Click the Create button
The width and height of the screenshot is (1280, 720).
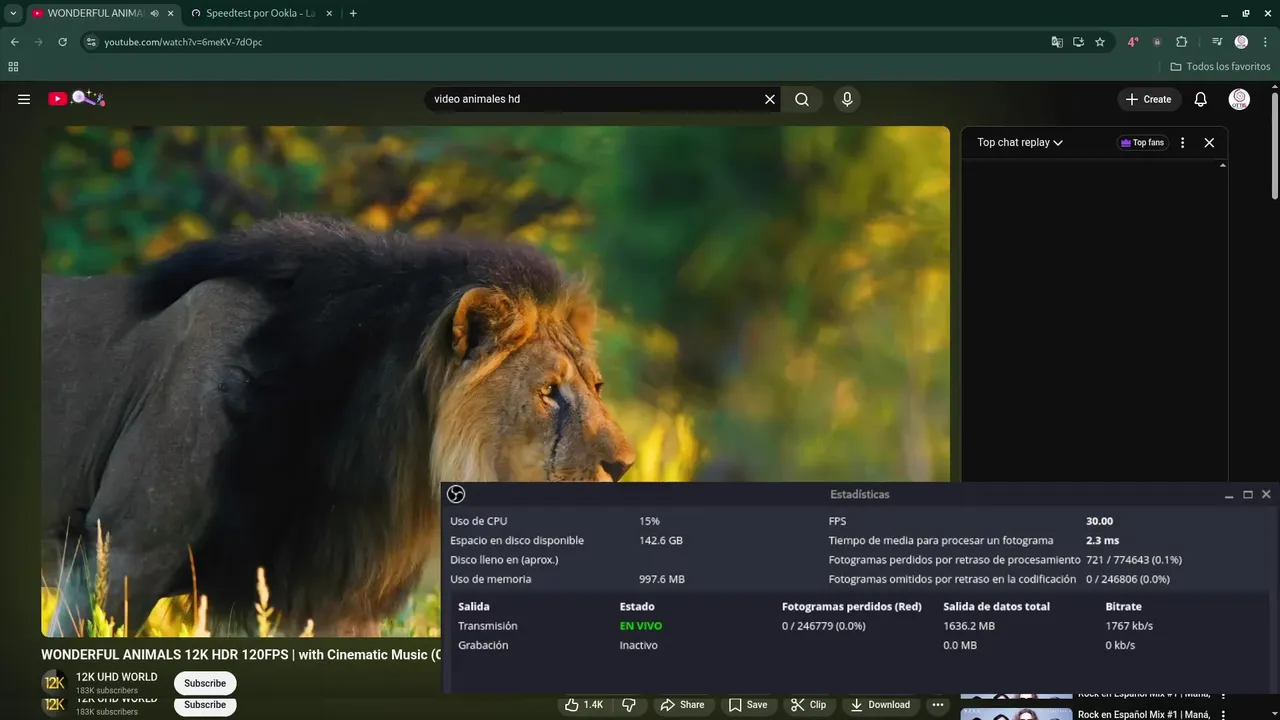1148,99
